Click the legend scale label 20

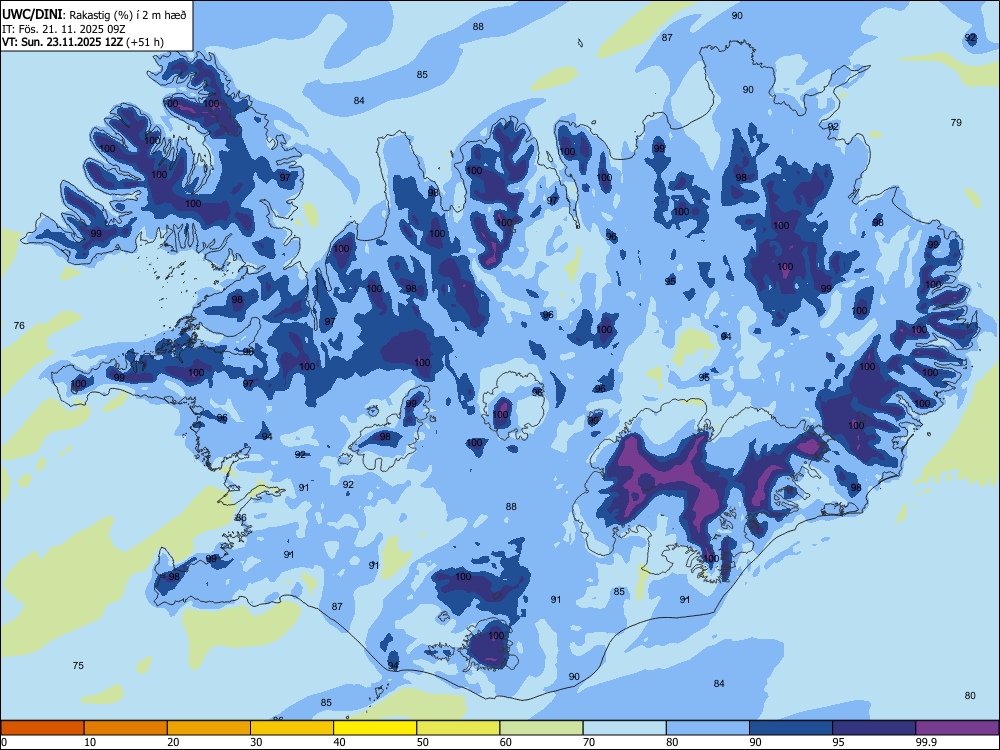(173, 742)
